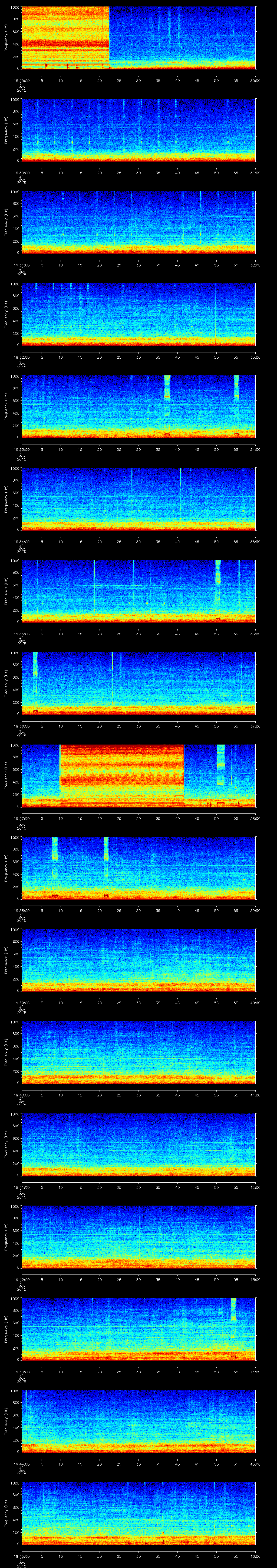Click the 19:43:00 timestamp label
This screenshot has width=277, height=1568.
[x=21, y=1371]
